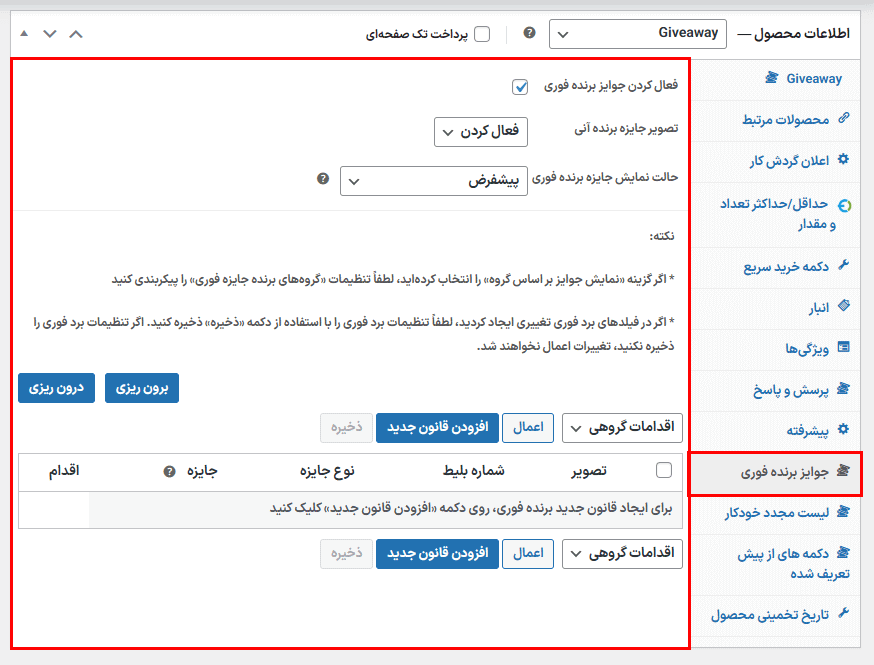
Task: Click the link icon beside محصولات مرتبط
Action: click(x=843, y=119)
